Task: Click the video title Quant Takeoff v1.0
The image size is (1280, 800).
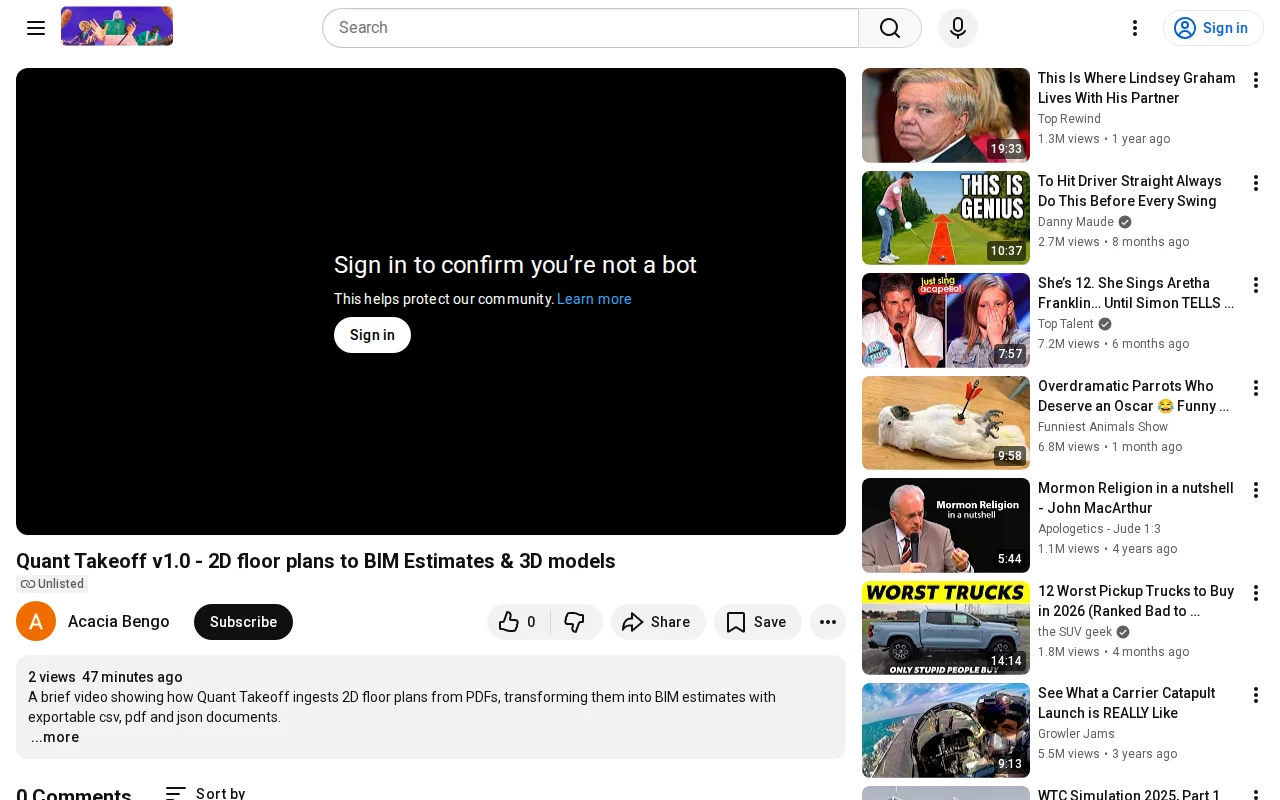Action: coord(316,561)
